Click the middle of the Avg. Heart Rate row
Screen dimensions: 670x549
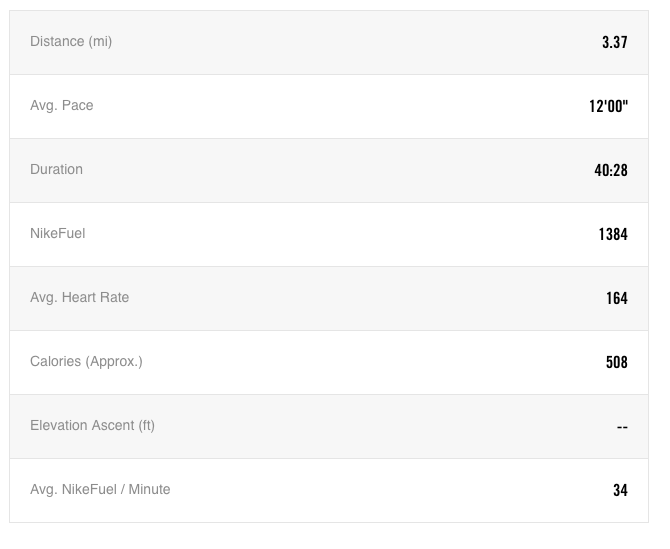point(329,298)
